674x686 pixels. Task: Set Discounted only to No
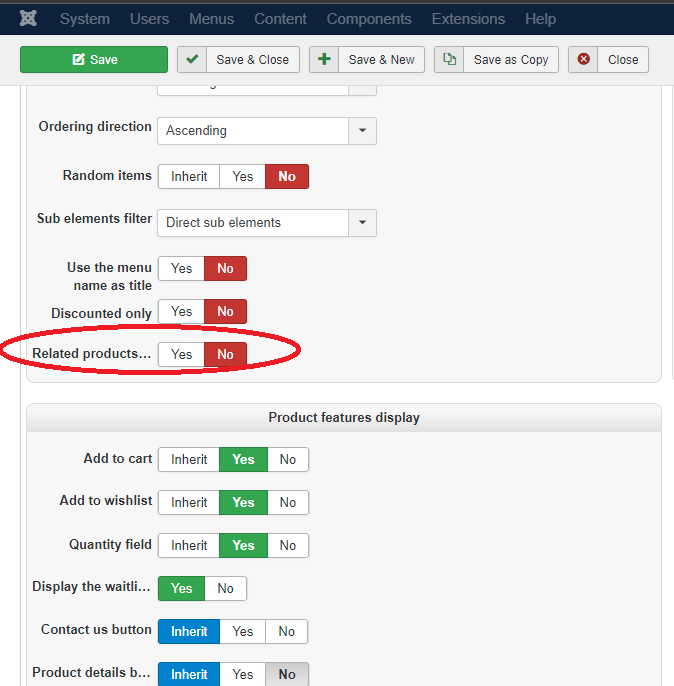225,312
